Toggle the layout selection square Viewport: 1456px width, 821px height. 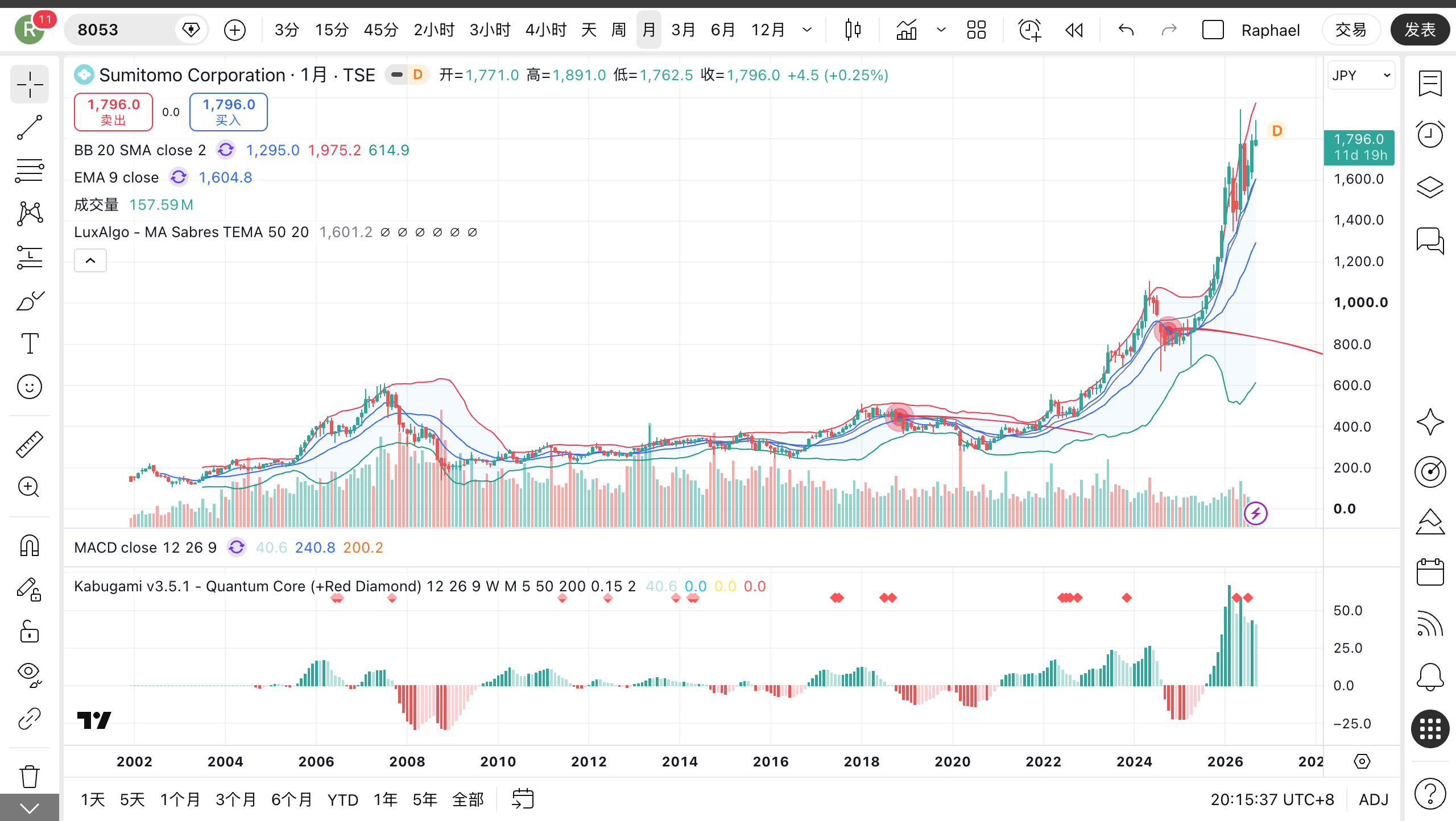pyautogui.click(x=1213, y=30)
